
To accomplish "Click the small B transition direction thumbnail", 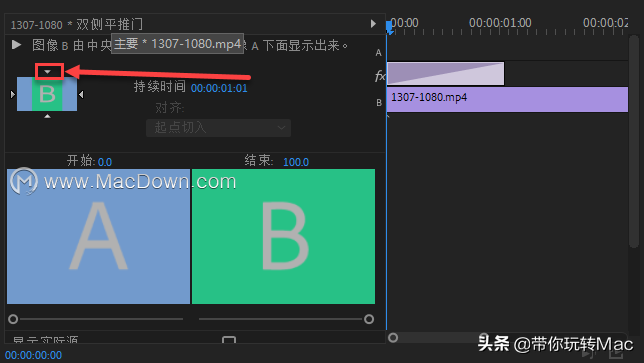I will tap(47, 94).
